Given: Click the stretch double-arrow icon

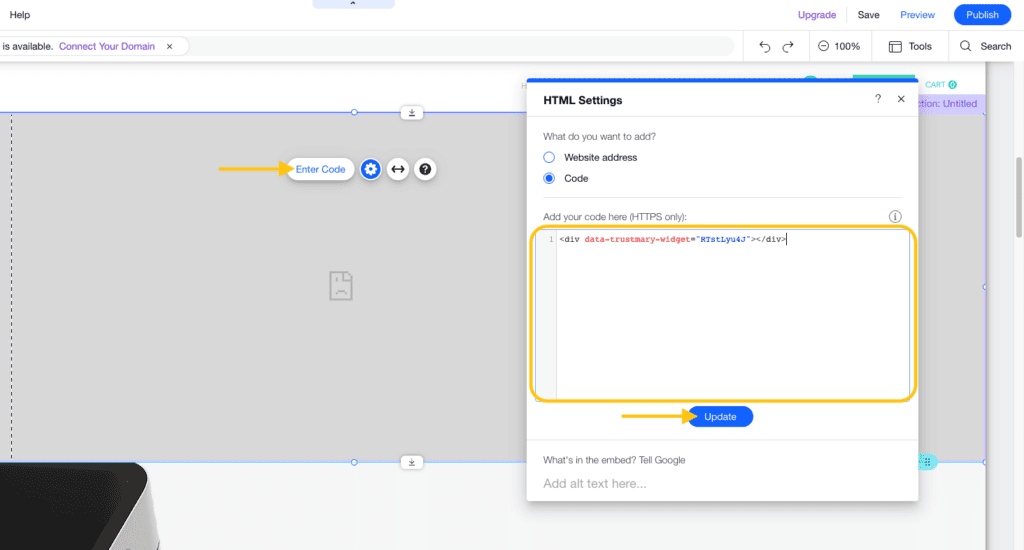Looking at the screenshot, I should coord(398,169).
